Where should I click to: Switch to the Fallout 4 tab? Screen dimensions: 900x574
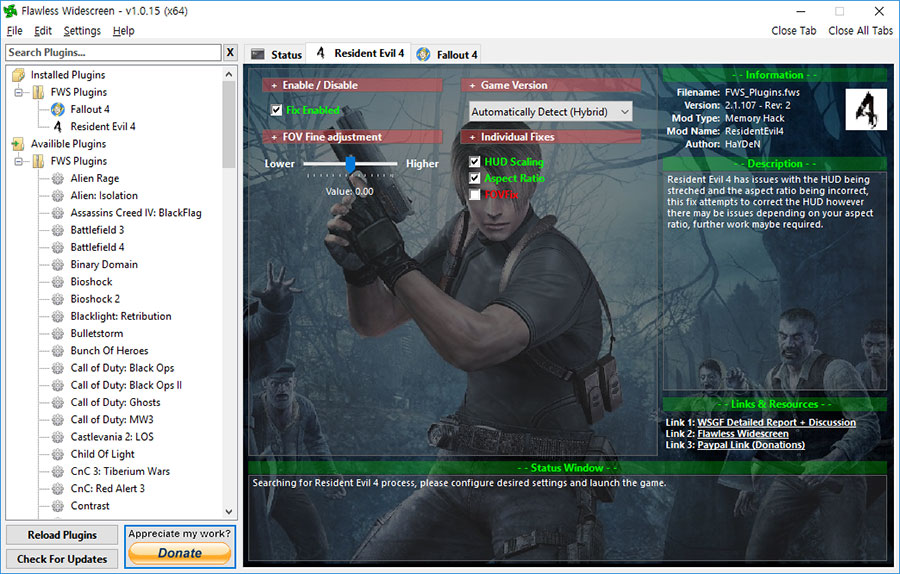(447, 55)
